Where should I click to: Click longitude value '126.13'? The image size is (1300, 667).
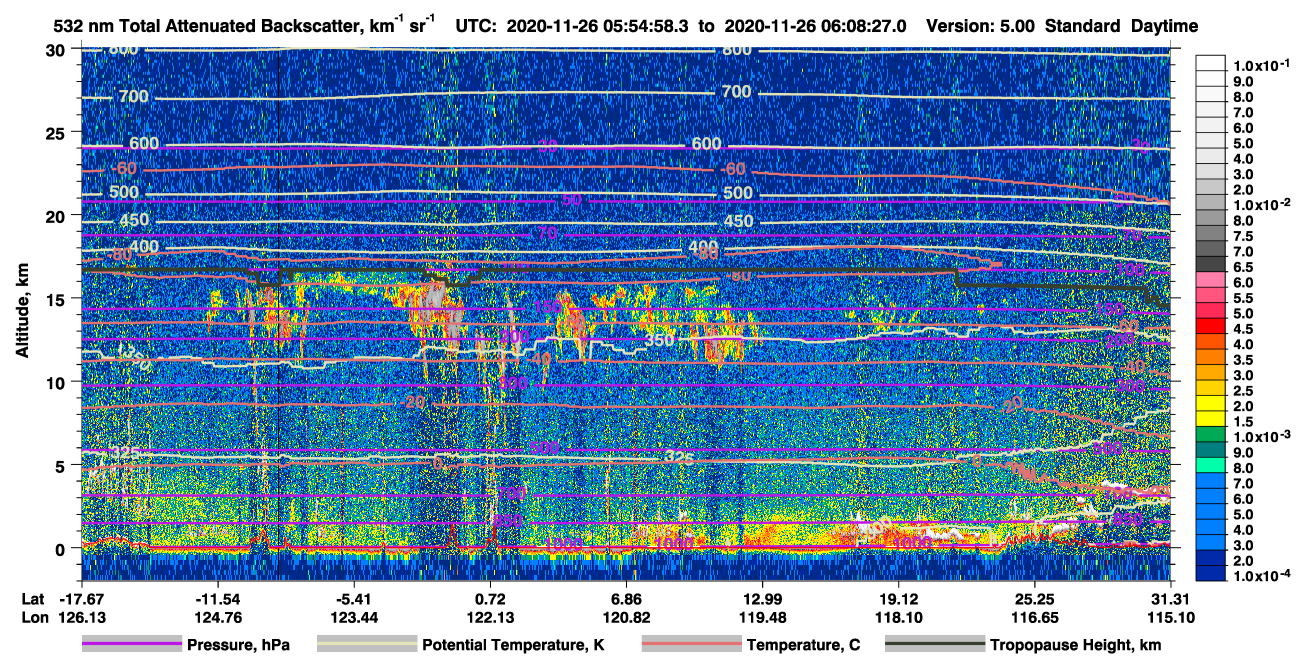[82, 617]
